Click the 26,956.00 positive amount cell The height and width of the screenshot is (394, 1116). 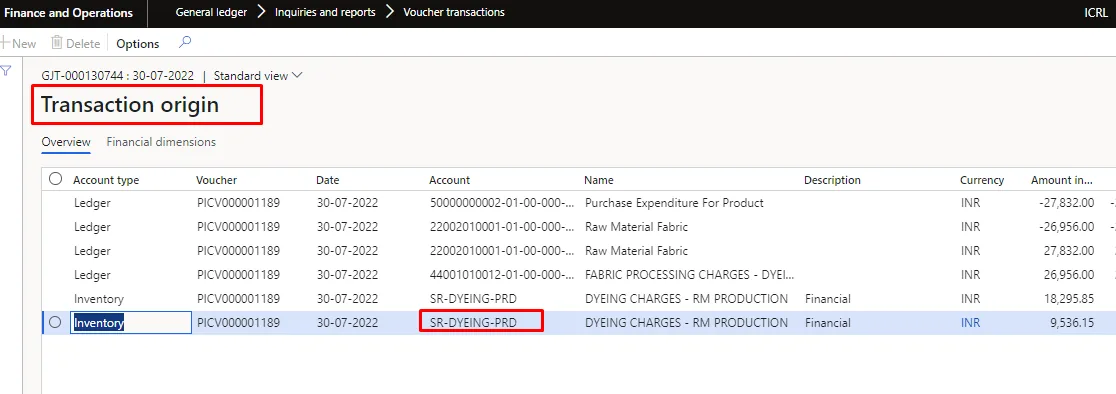point(1068,275)
